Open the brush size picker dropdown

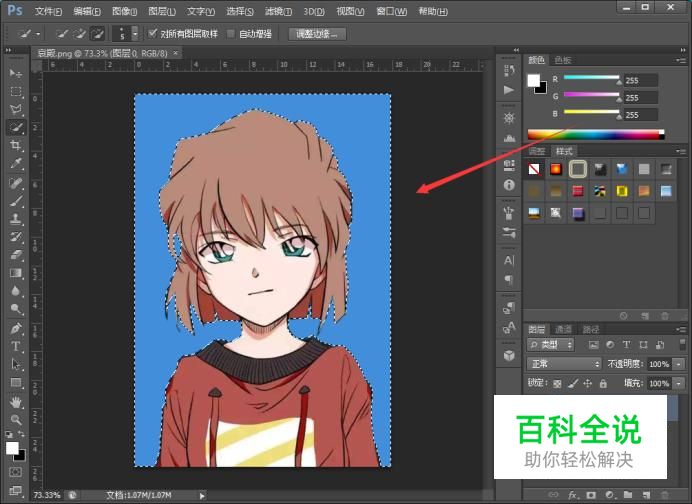click(x=135, y=33)
